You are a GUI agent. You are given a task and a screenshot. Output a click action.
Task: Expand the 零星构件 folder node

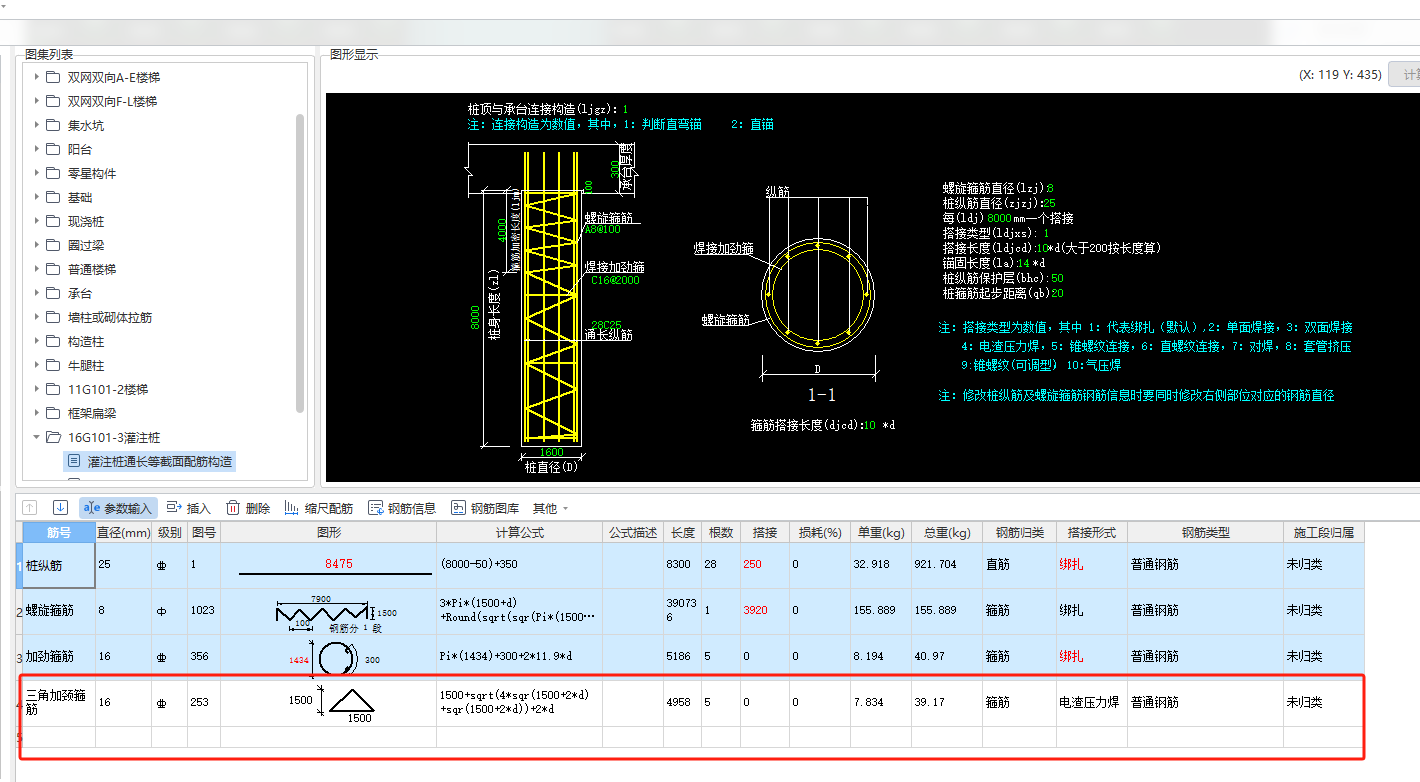pos(37,173)
